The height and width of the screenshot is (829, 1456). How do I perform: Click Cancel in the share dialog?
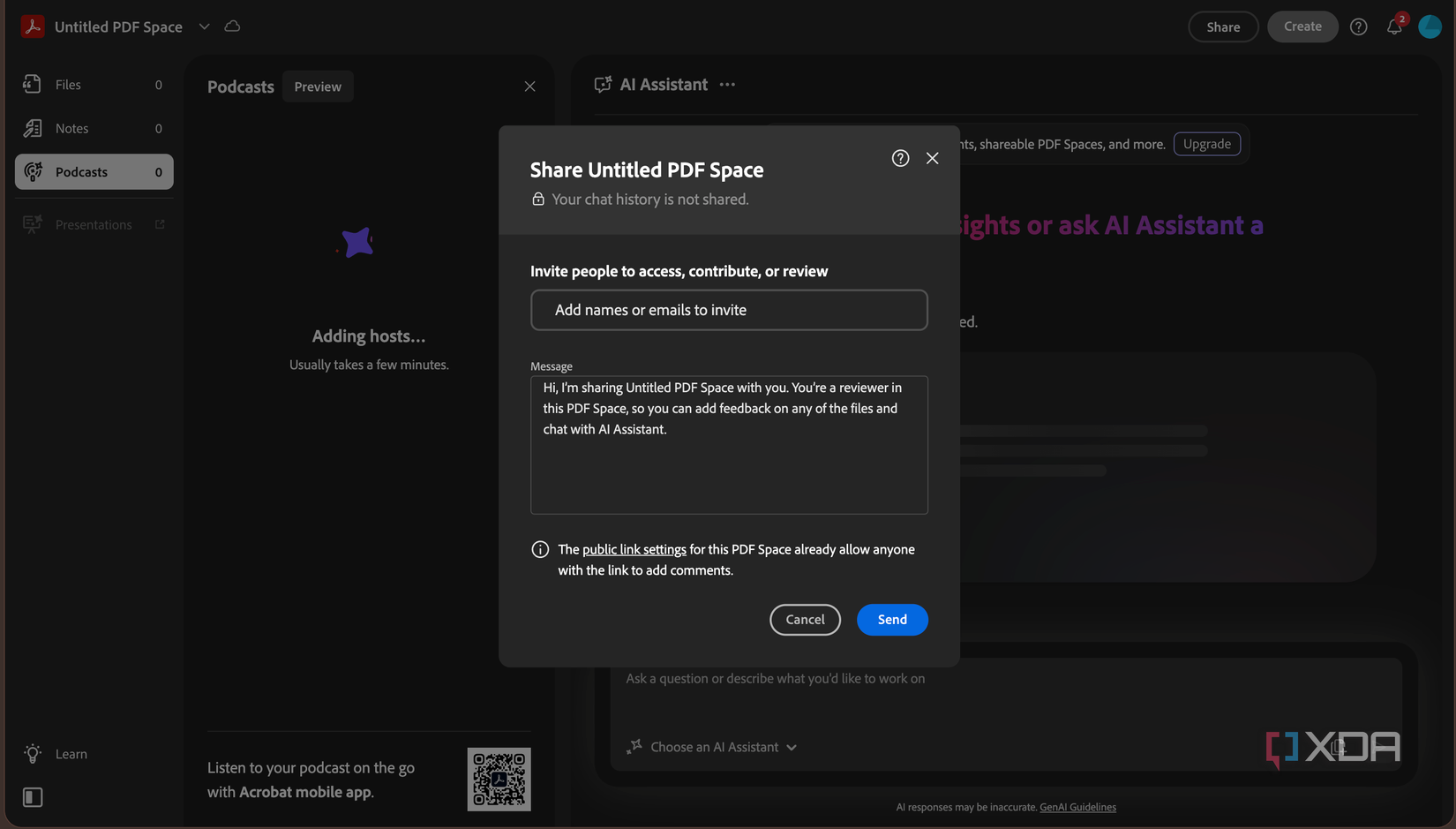[x=805, y=620]
